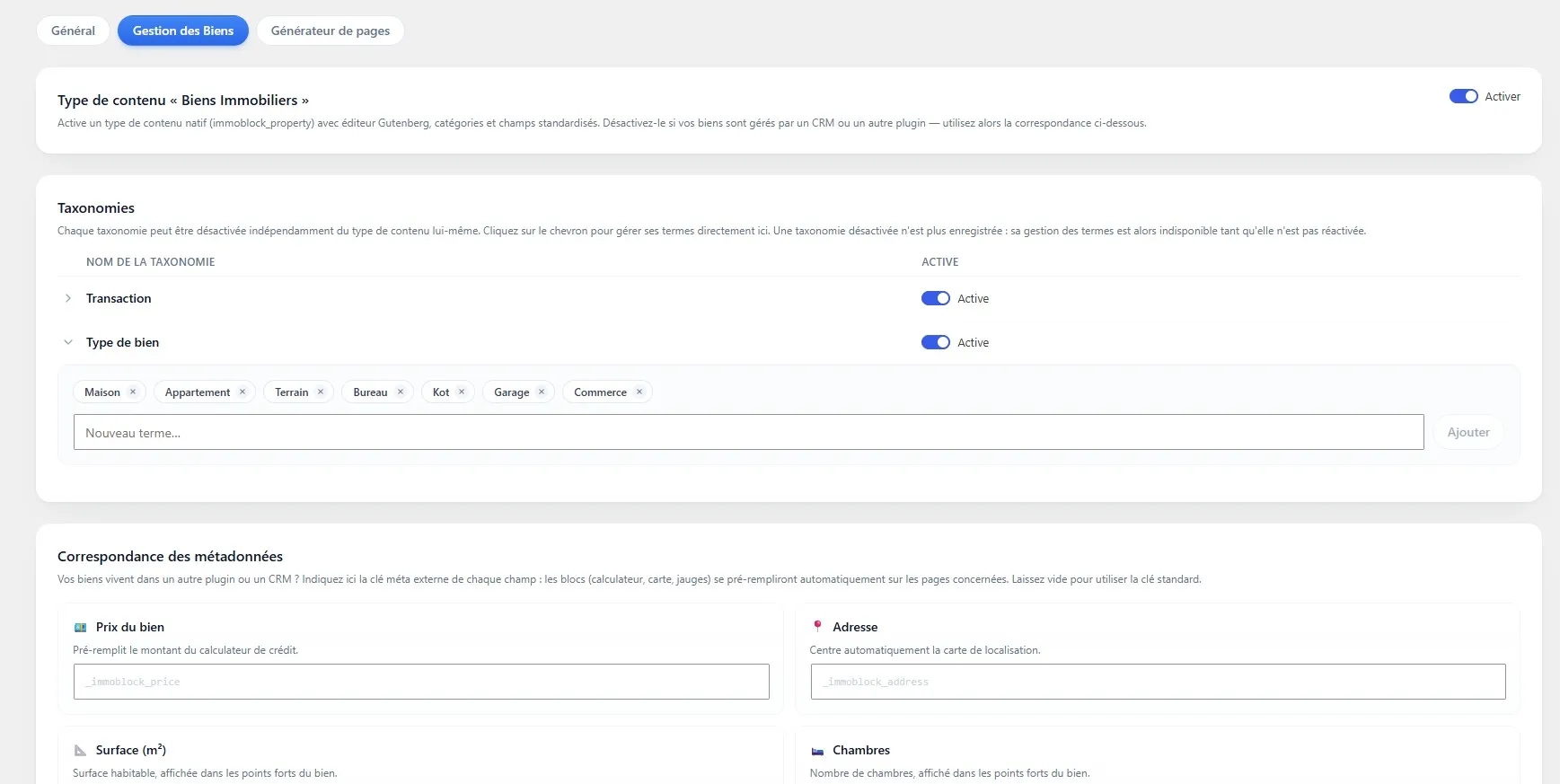Click the Maison term chip

109,392
